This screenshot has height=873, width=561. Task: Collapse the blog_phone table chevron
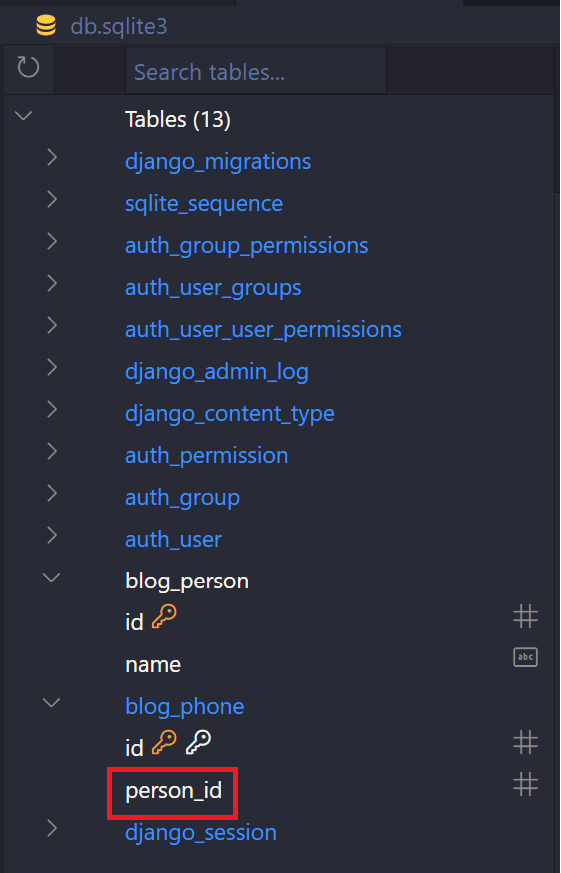pyautogui.click(x=52, y=703)
